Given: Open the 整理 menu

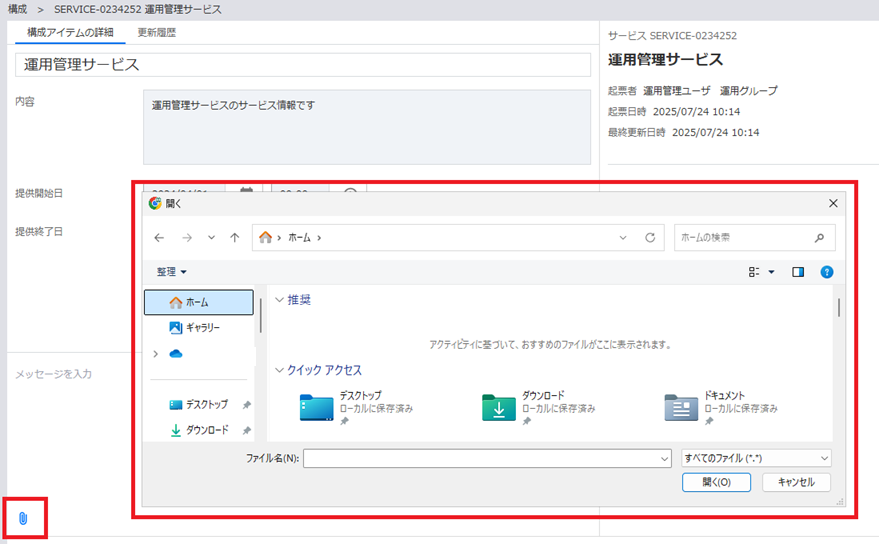Looking at the screenshot, I should point(171,272).
